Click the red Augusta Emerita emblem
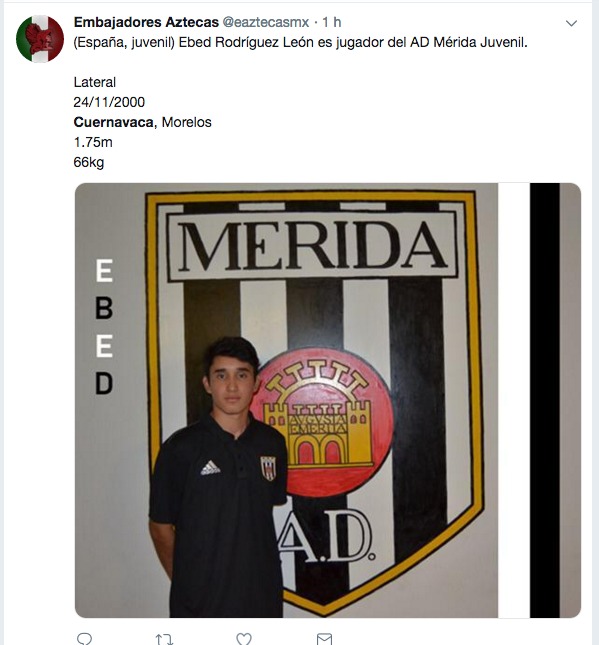 pos(322,423)
